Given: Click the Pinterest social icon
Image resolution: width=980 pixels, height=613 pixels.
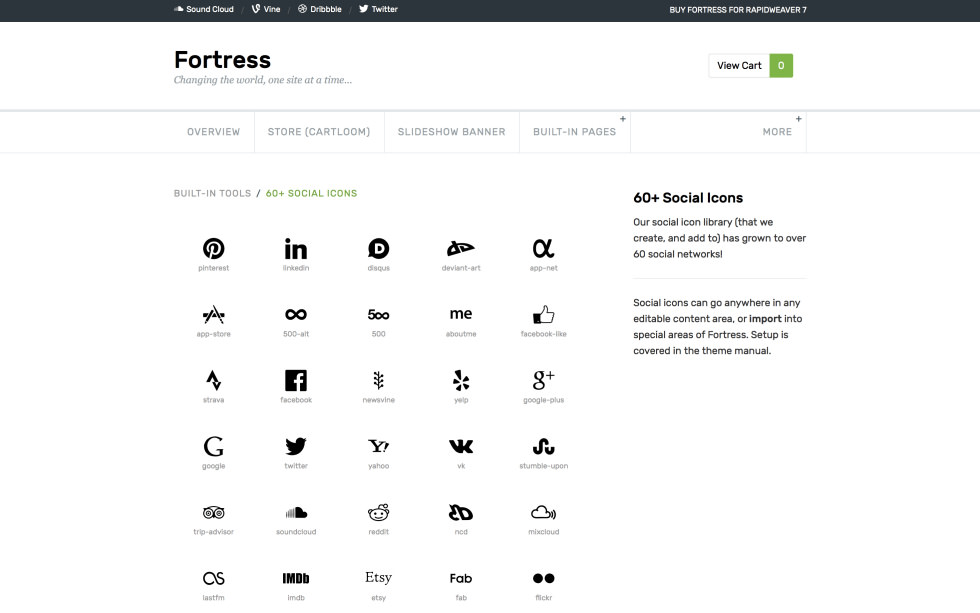Looking at the screenshot, I should [213, 248].
